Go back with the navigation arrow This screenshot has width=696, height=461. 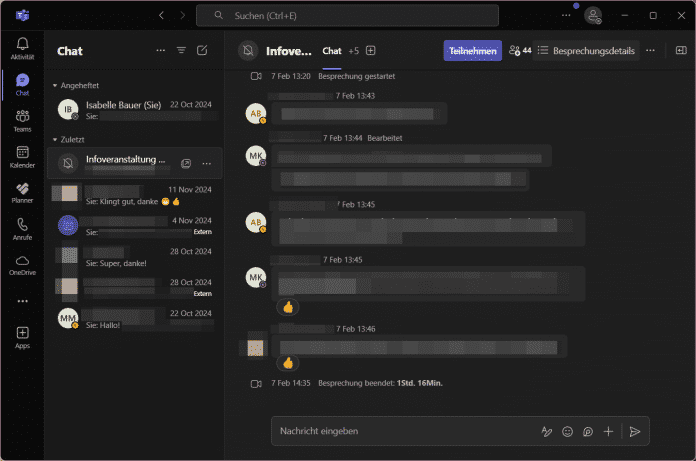pyautogui.click(x=162, y=16)
